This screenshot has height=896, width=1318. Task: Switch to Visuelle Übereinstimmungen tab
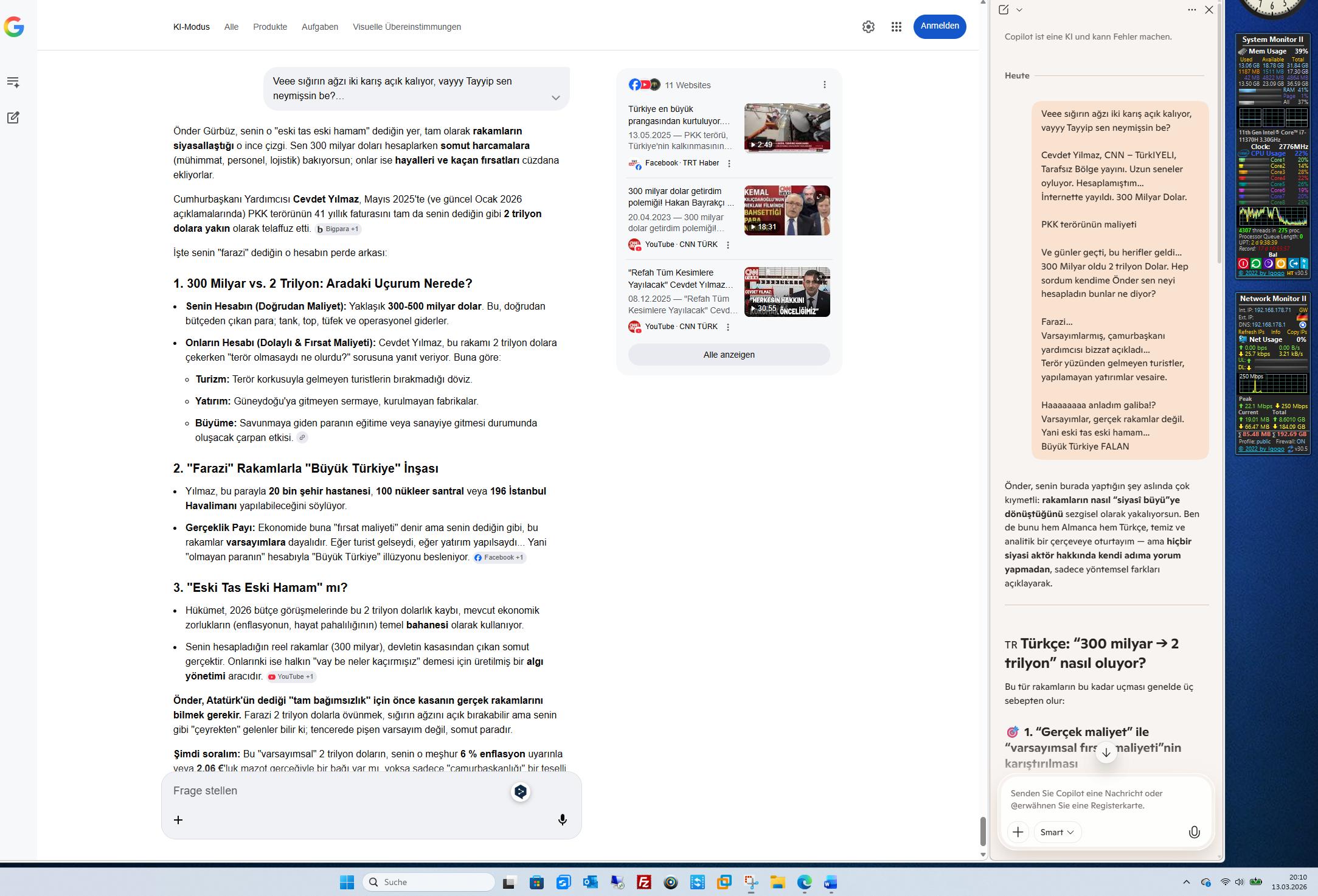click(x=406, y=27)
